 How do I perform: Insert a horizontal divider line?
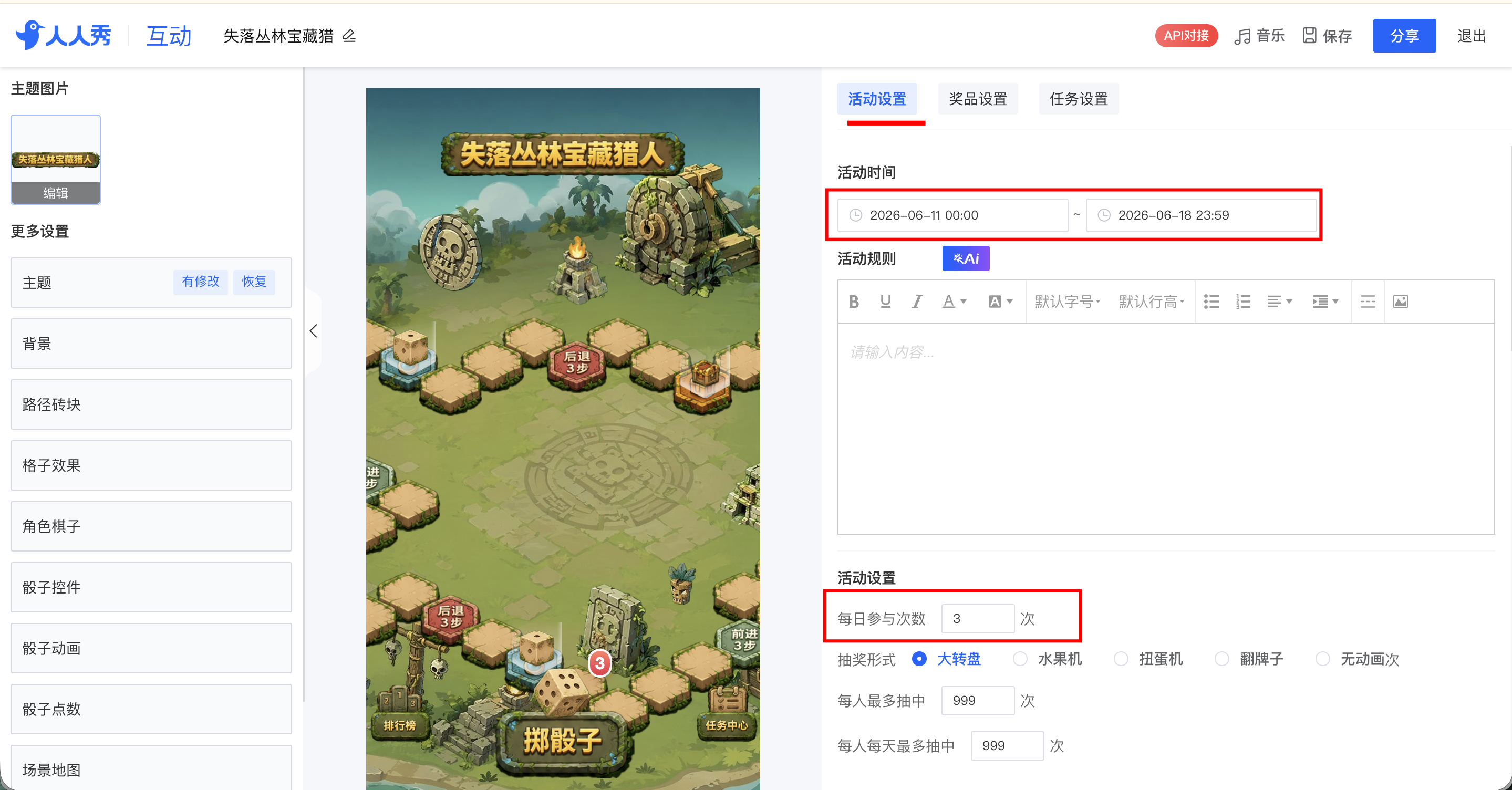pos(1368,302)
